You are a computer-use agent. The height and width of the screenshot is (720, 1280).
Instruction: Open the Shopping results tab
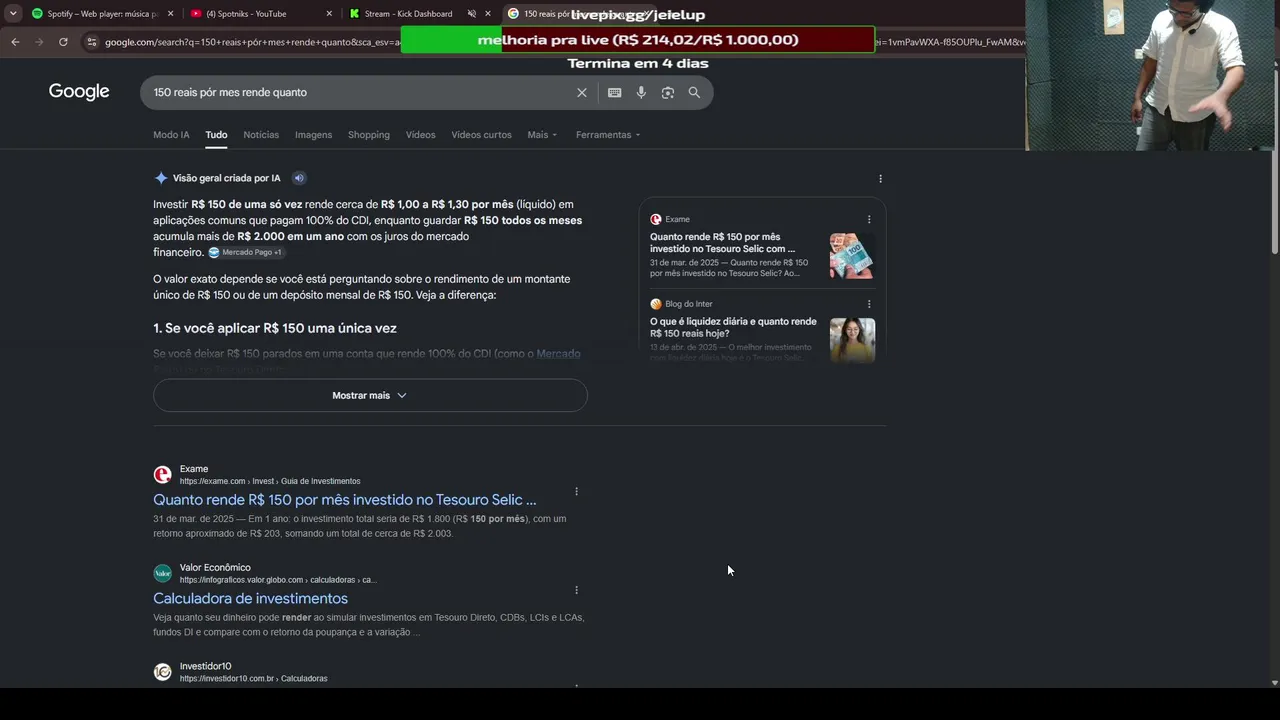point(369,135)
